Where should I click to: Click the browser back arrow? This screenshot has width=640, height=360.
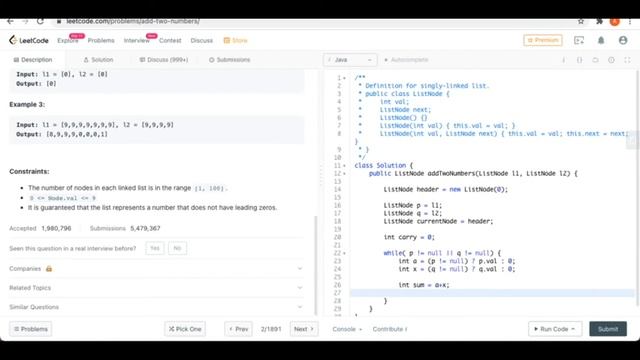pyautogui.click(x=11, y=21)
